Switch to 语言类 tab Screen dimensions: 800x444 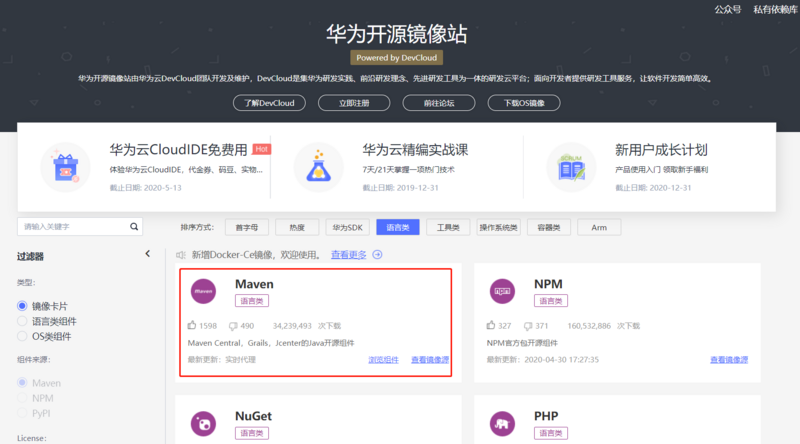[398, 227]
